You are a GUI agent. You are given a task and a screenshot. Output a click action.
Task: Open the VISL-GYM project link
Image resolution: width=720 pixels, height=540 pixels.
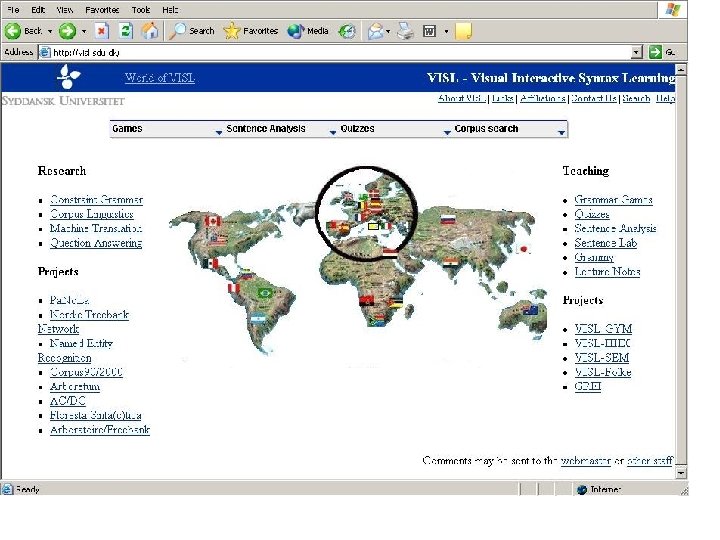603,329
